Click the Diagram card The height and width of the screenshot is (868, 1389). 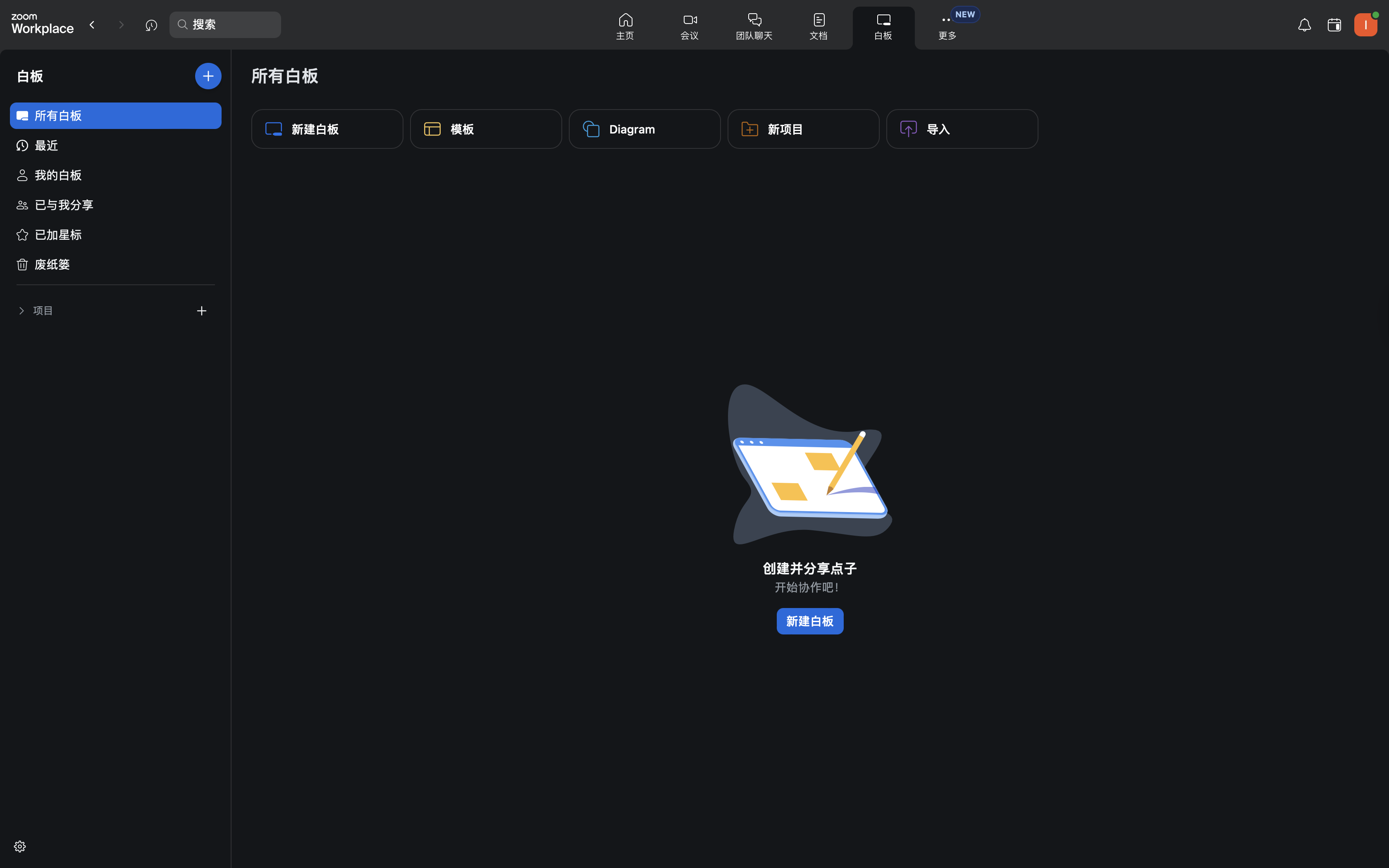pos(644,129)
